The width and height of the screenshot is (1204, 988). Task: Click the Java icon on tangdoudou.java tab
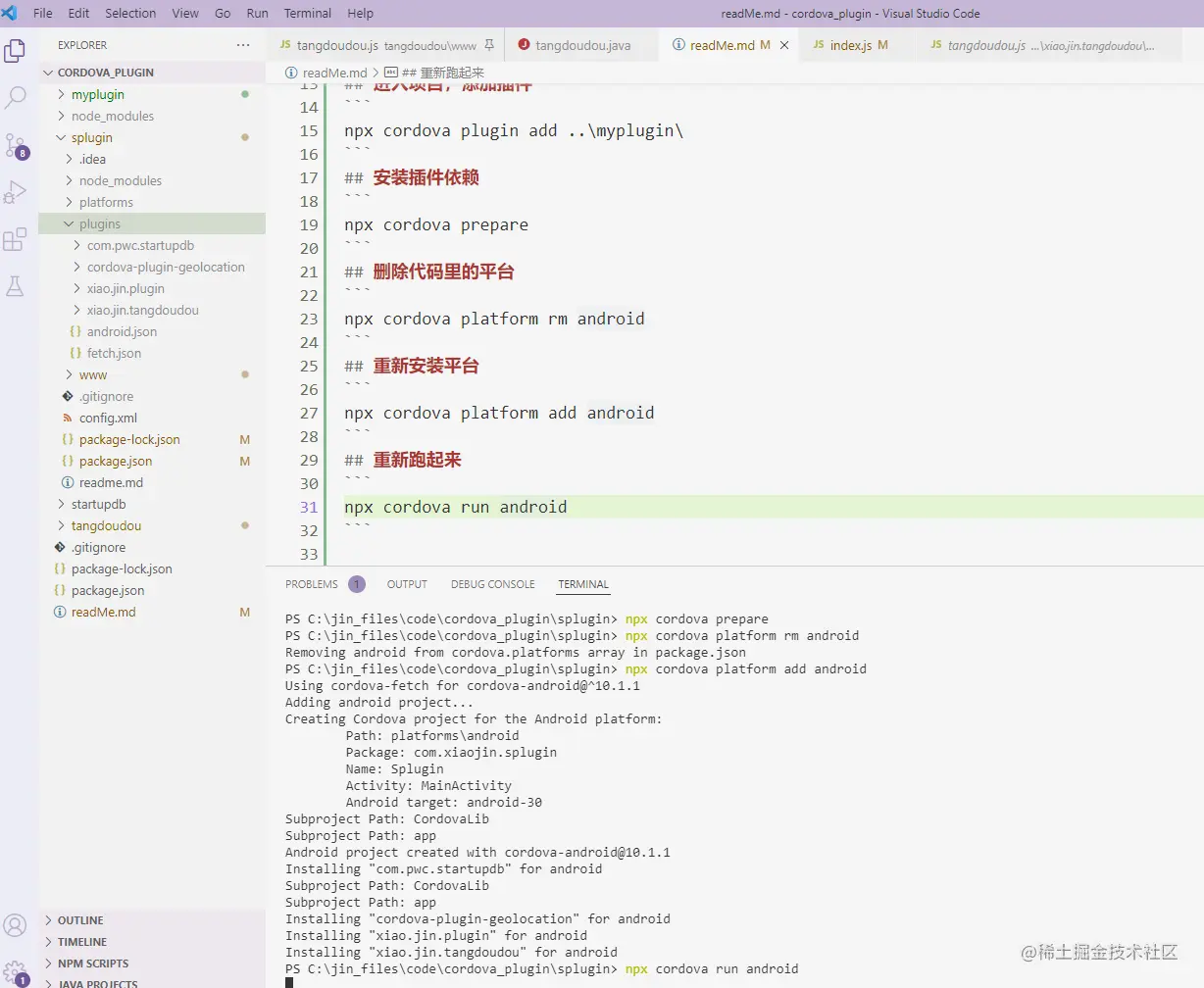(x=524, y=45)
